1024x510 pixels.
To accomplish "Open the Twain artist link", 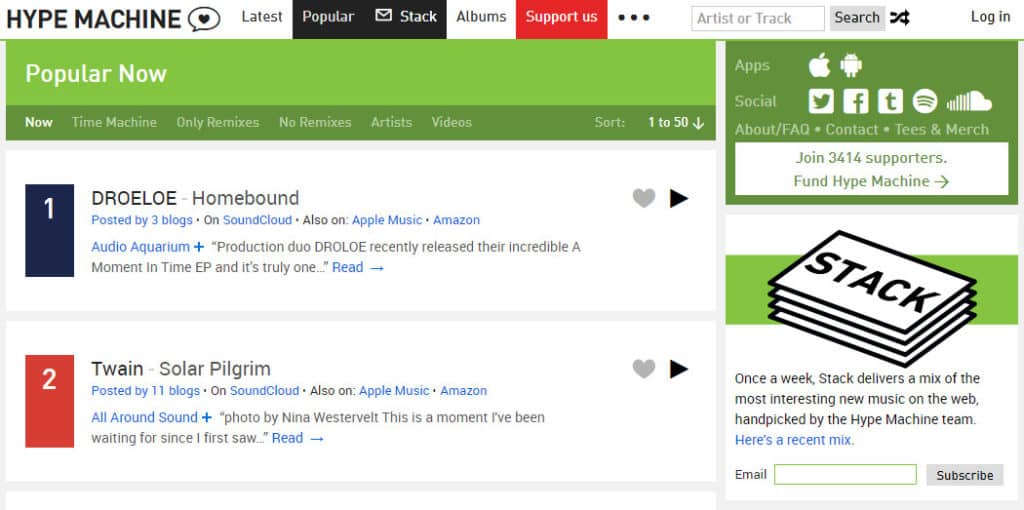I will click(x=117, y=369).
